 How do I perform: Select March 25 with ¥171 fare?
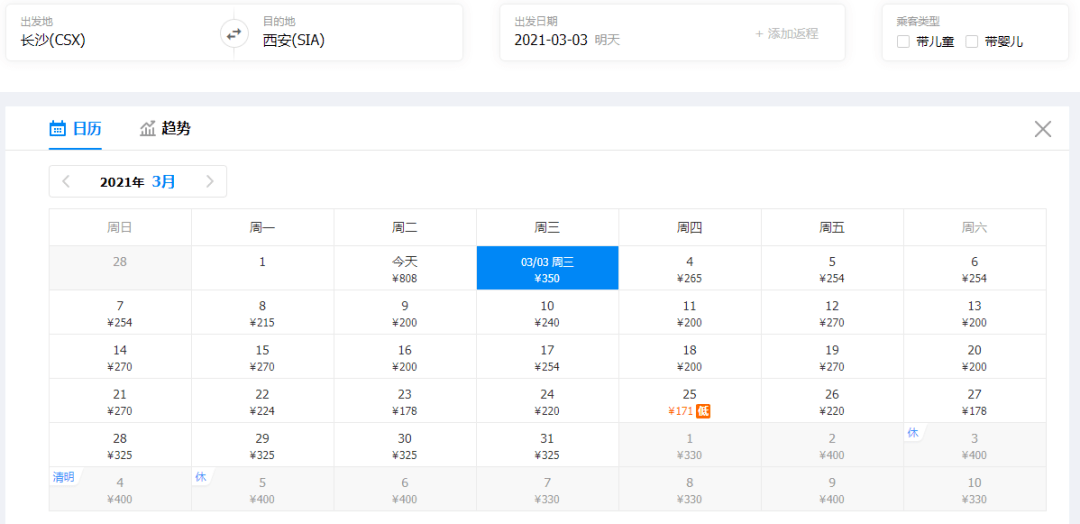pyautogui.click(x=689, y=402)
